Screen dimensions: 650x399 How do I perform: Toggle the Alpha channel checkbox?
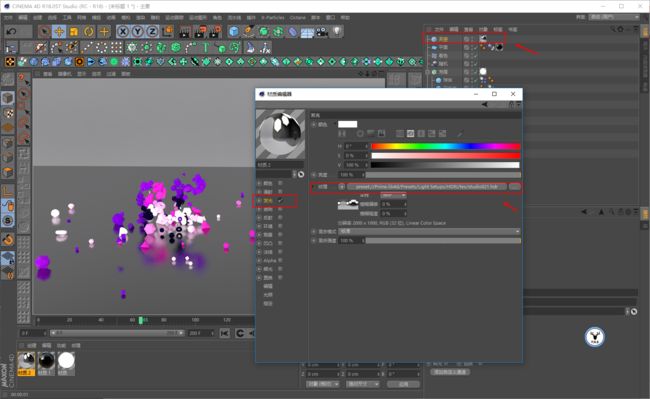click(x=280, y=261)
